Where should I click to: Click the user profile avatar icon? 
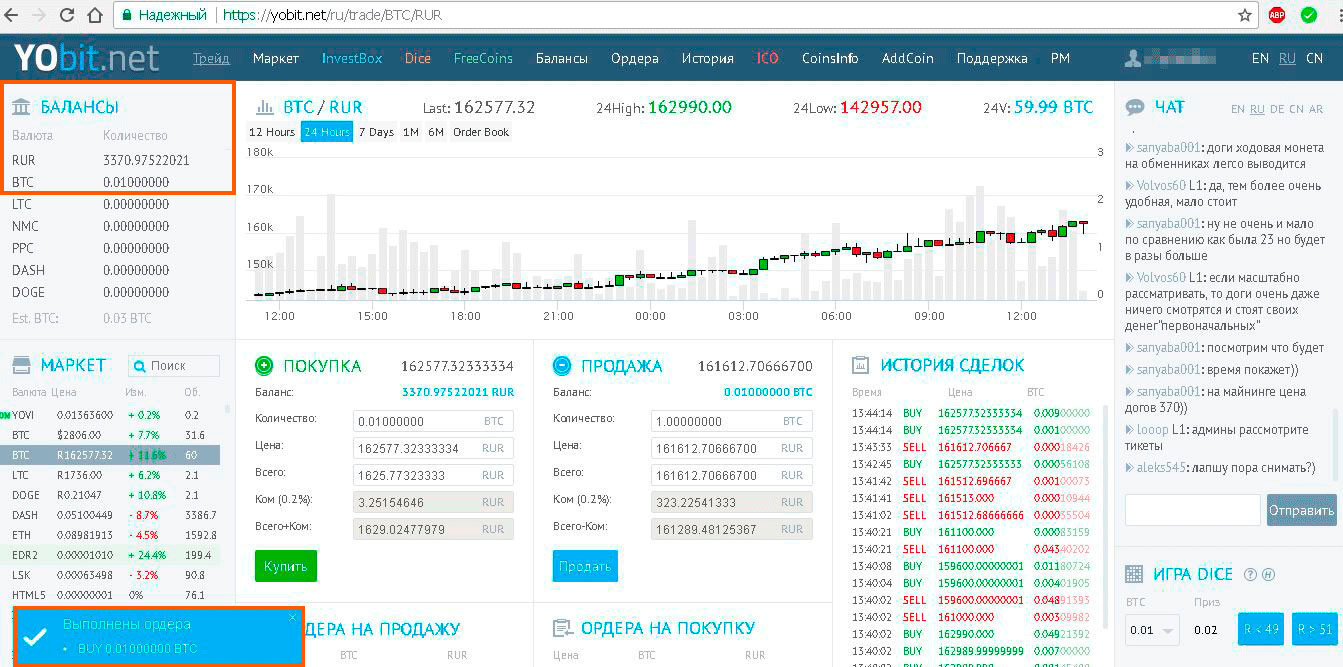tap(1132, 58)
